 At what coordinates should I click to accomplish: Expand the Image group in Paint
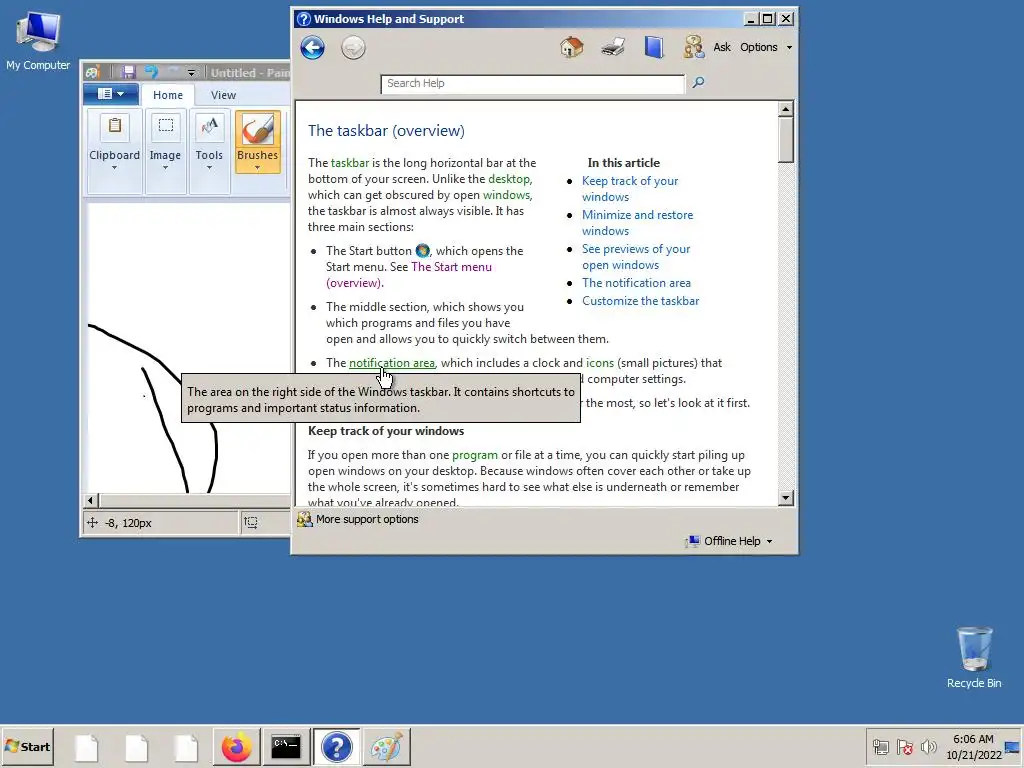(165, 152)
